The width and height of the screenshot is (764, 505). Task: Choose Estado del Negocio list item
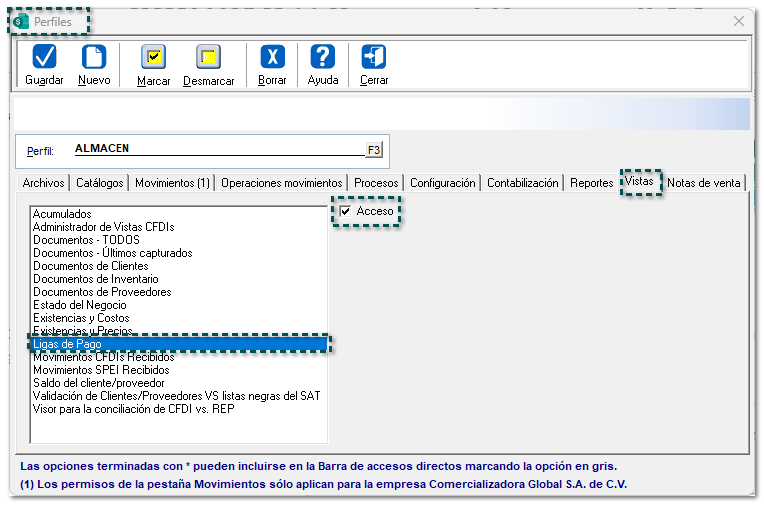pyautogui.click(x=80, y=305)
